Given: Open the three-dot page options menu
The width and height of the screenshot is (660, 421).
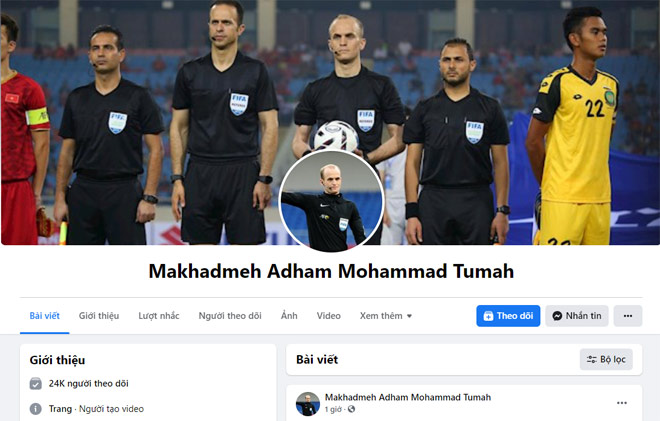Looking at the screenshot, I should (628, 316).
